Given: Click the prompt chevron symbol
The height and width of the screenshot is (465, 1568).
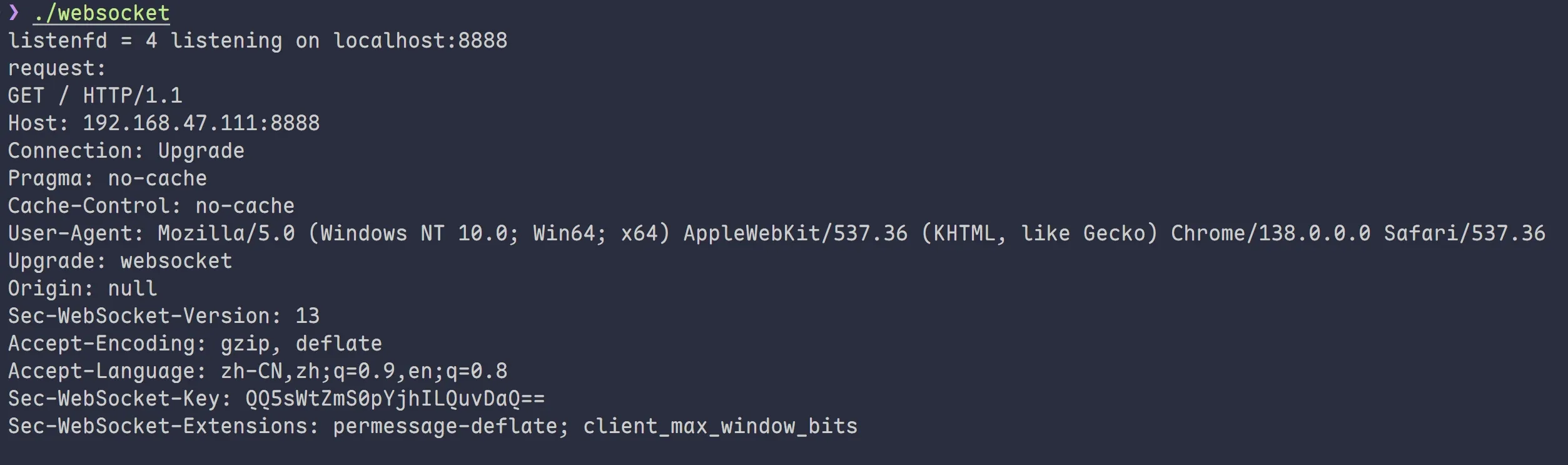Looking at the screenshot, I should click(x=14, y=13).
